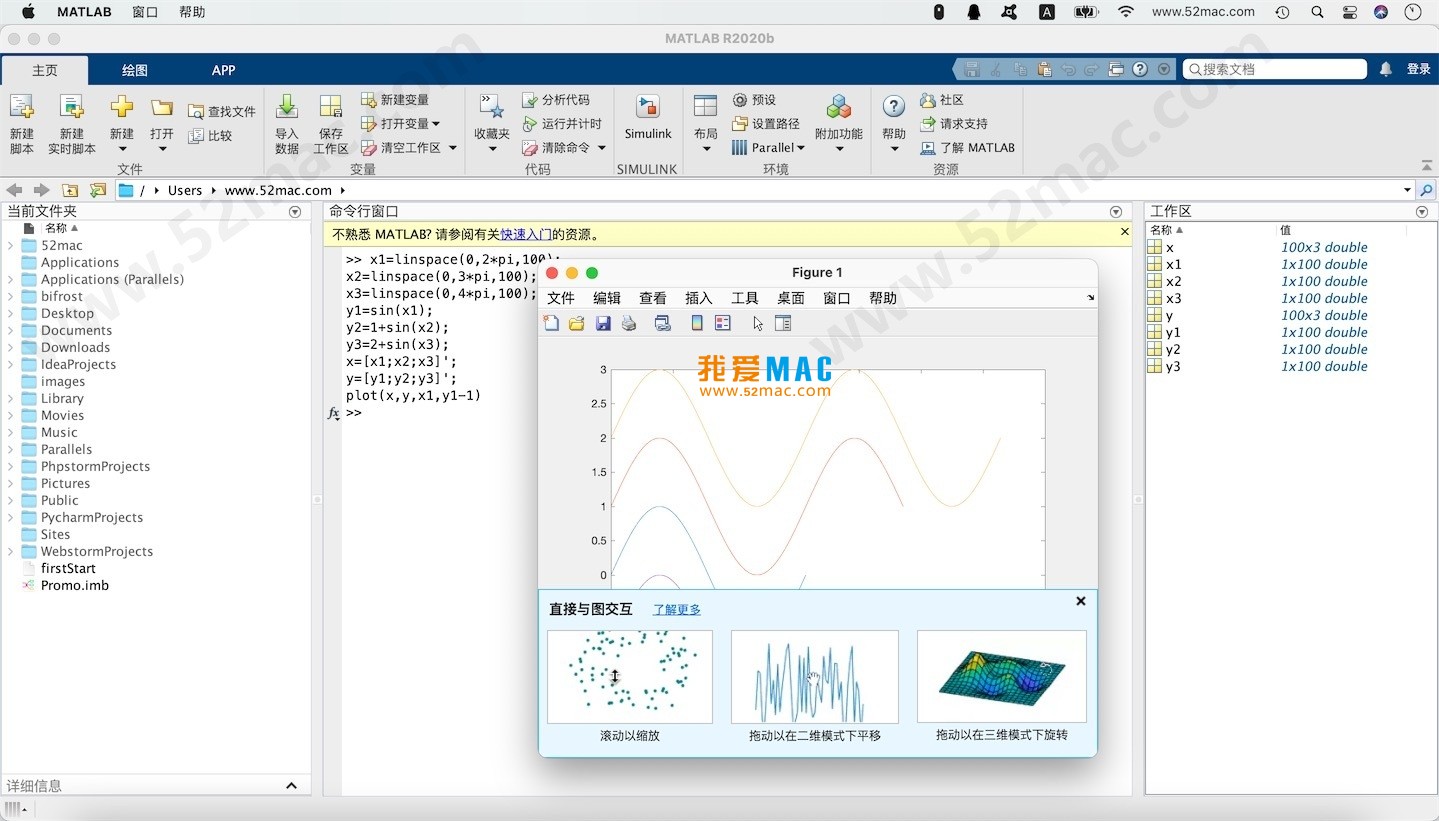Expand the 打开变量 dropdown

pyautogui.click(x=436, y=124)
